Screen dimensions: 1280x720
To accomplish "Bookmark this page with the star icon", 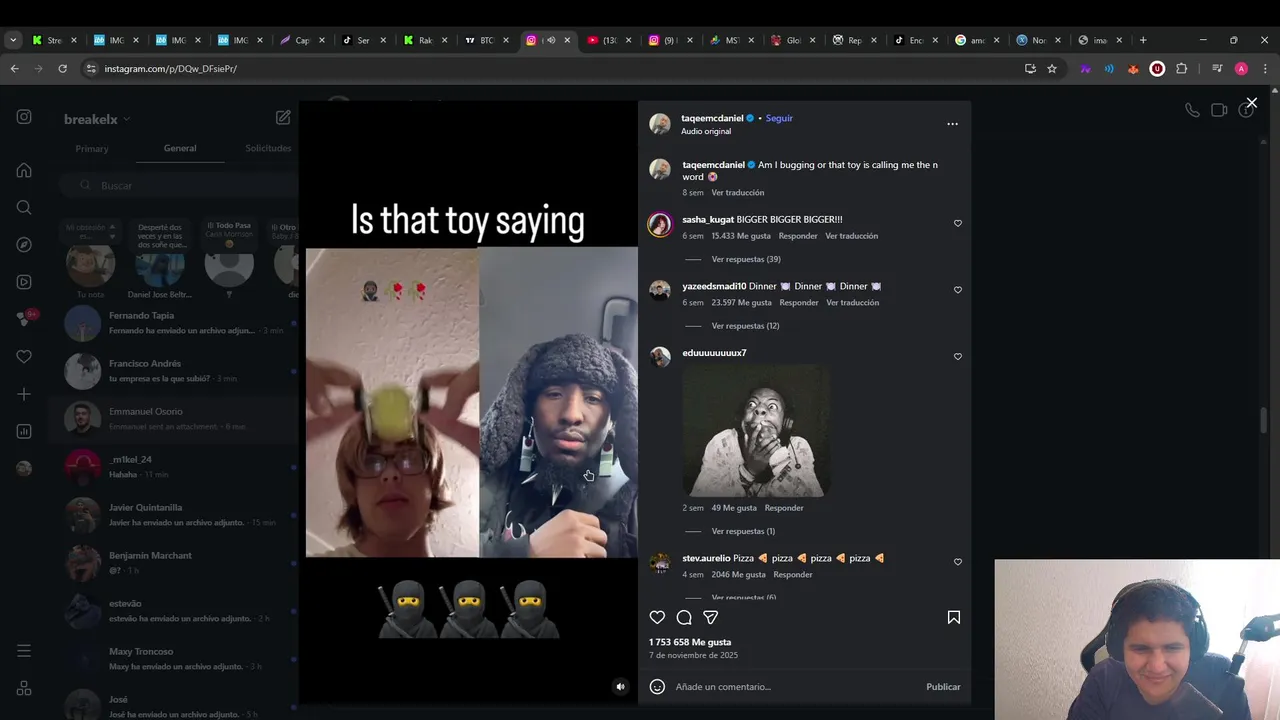I will coord(1052,68).
